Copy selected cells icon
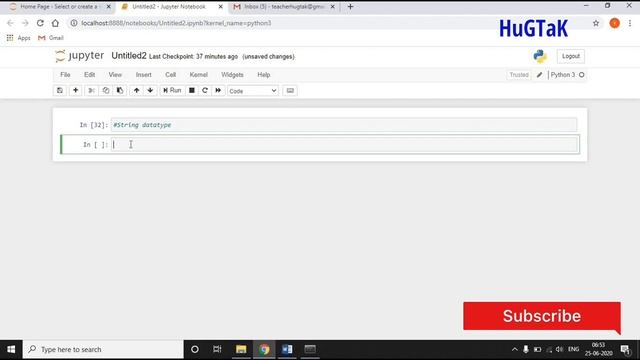640x360 pixels. click(106, 91)
